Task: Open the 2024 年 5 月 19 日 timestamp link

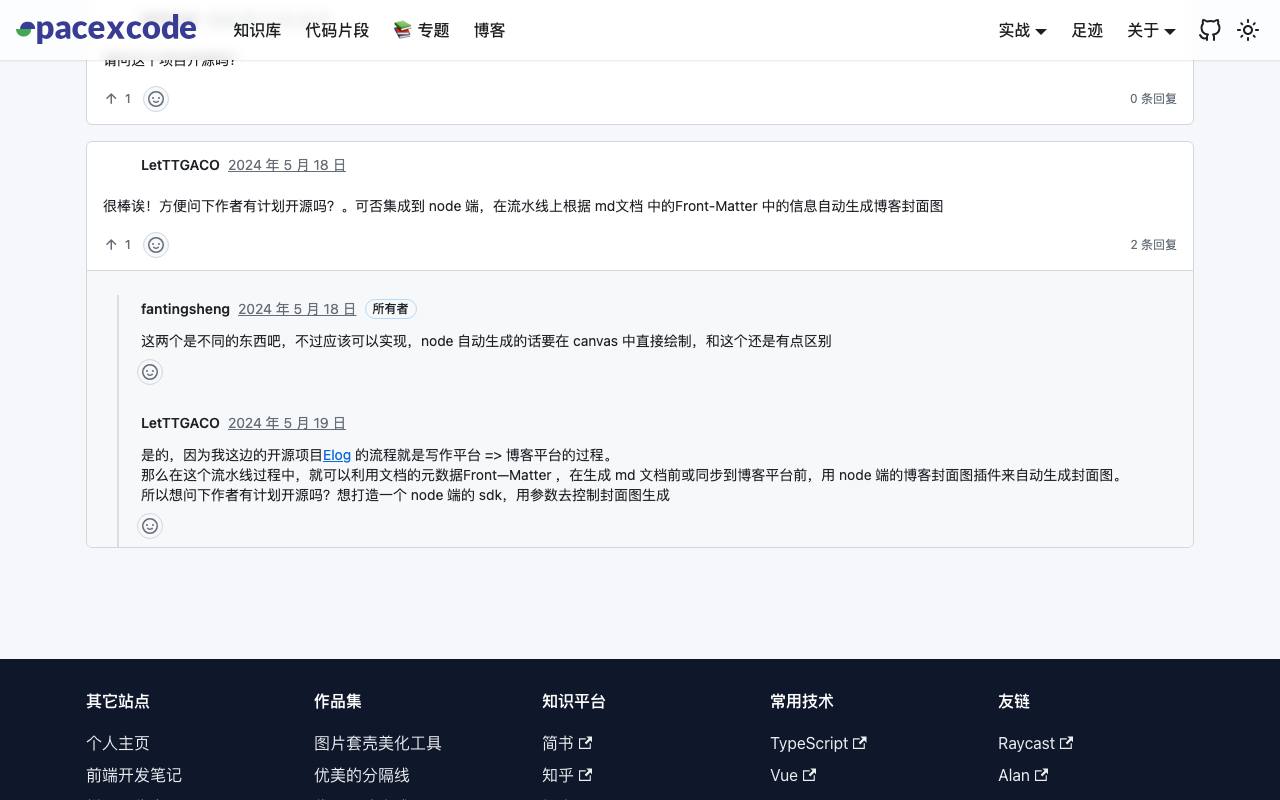Action: [x=287, y=423]
